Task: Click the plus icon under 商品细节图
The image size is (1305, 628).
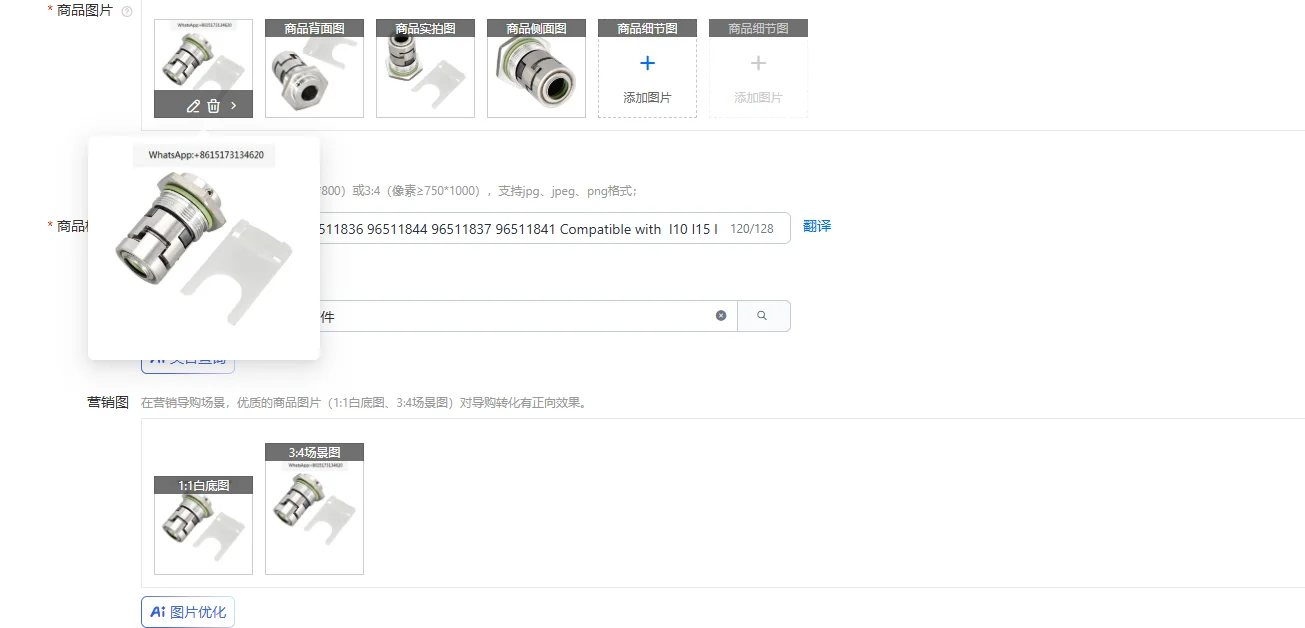Action: point(647,64)
